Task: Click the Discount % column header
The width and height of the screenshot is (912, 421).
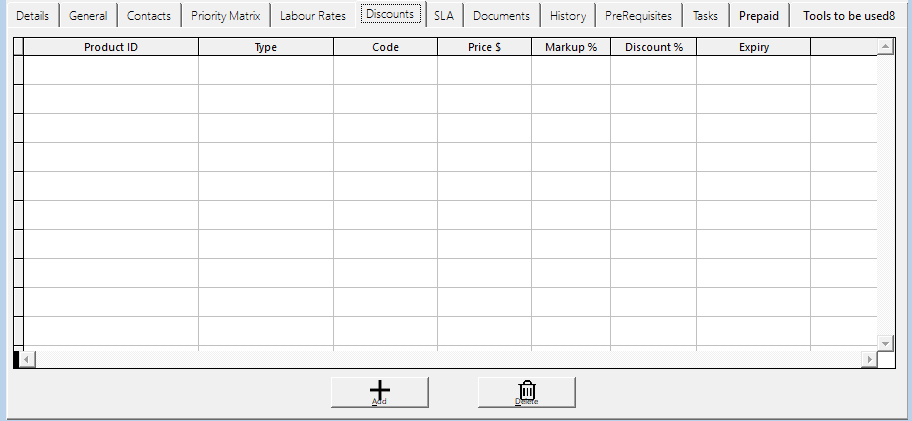Action: click(653, 47)
